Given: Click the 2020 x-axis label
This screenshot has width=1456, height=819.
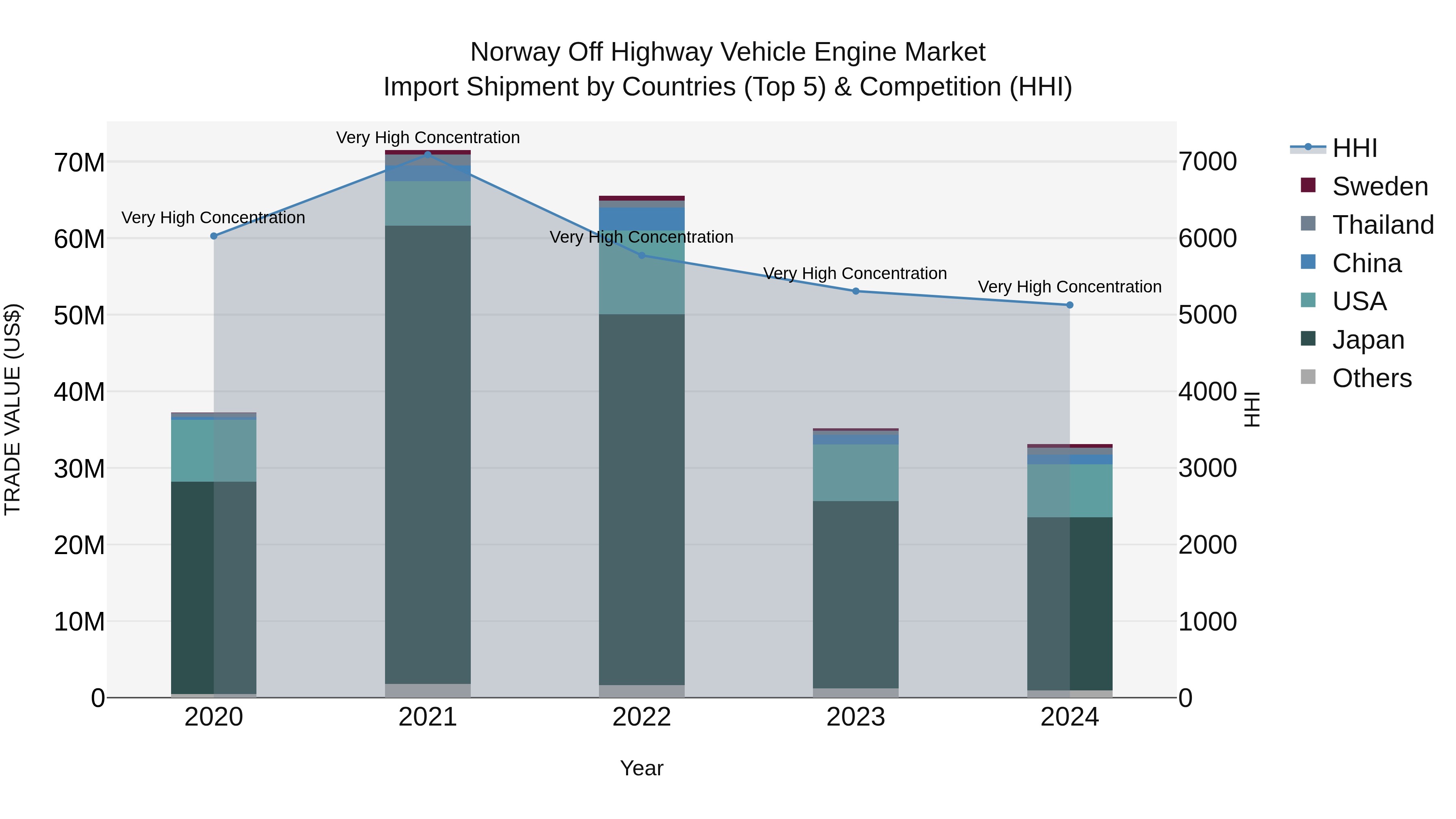Looking at the screenshot, I should pyautogui.click(x=214, y=717).
